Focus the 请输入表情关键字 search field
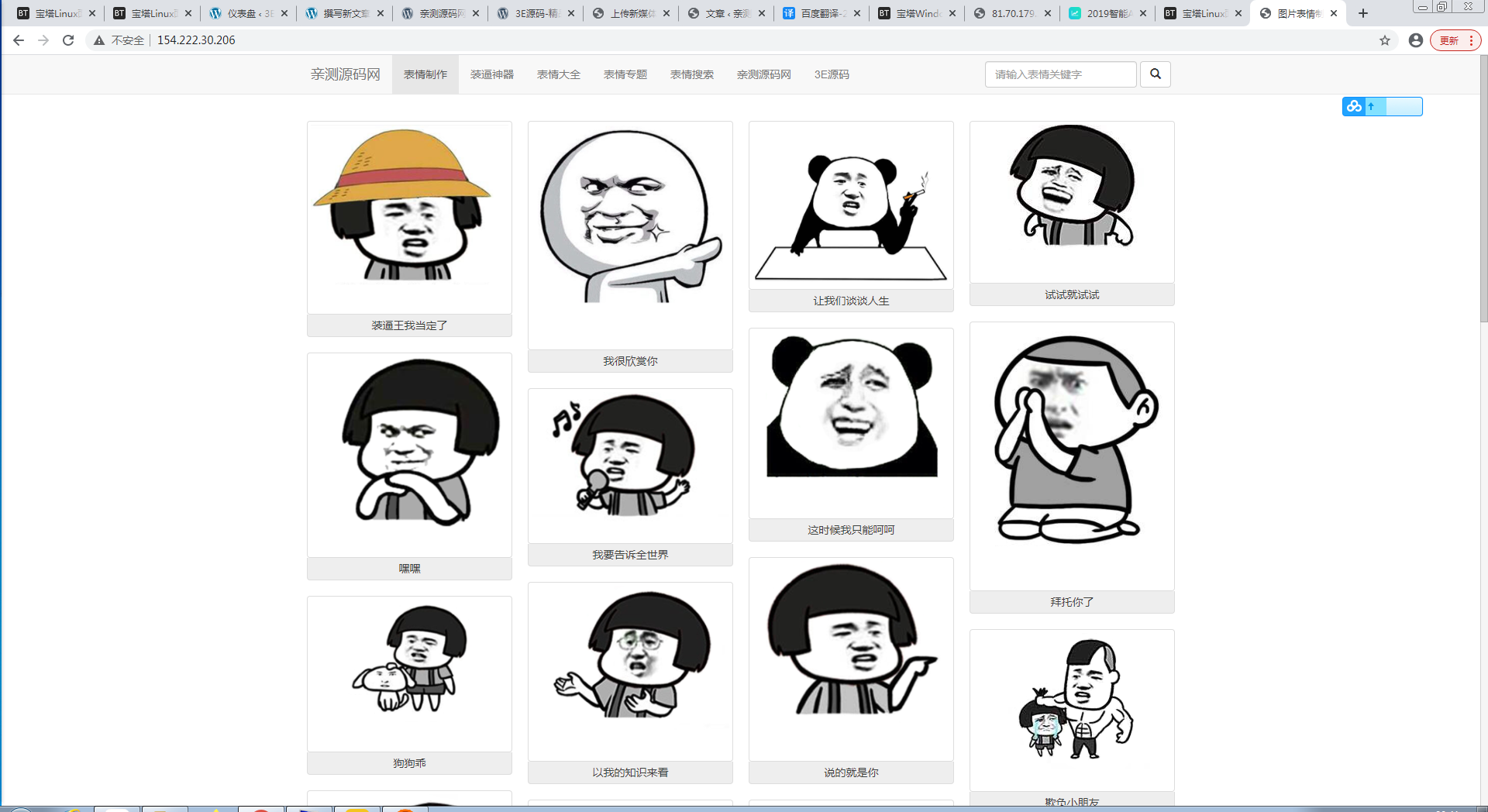The width and height of the screenshot is (1488, 812). 1060,74
